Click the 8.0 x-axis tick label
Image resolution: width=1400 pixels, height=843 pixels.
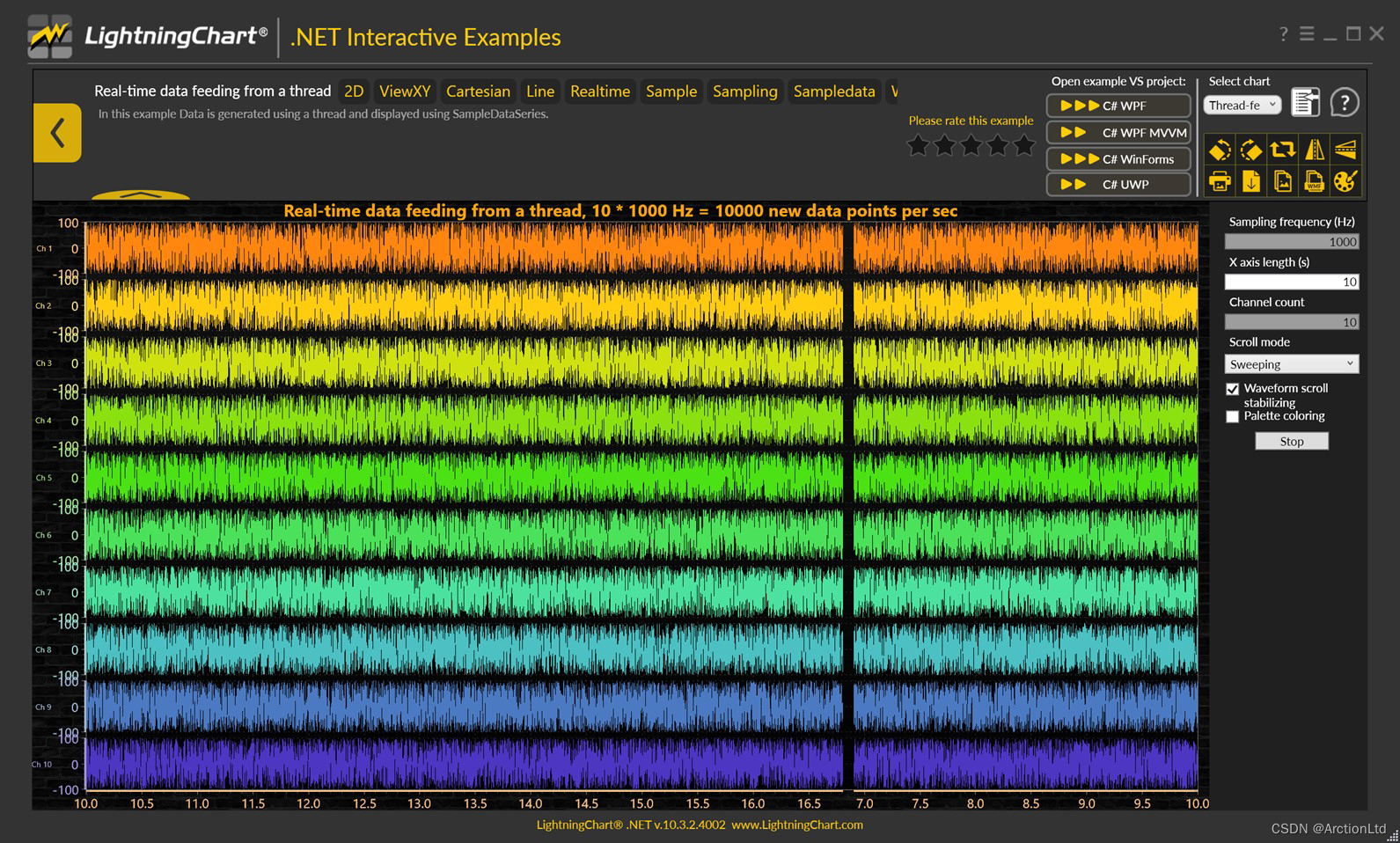click(x=975, y=803)
